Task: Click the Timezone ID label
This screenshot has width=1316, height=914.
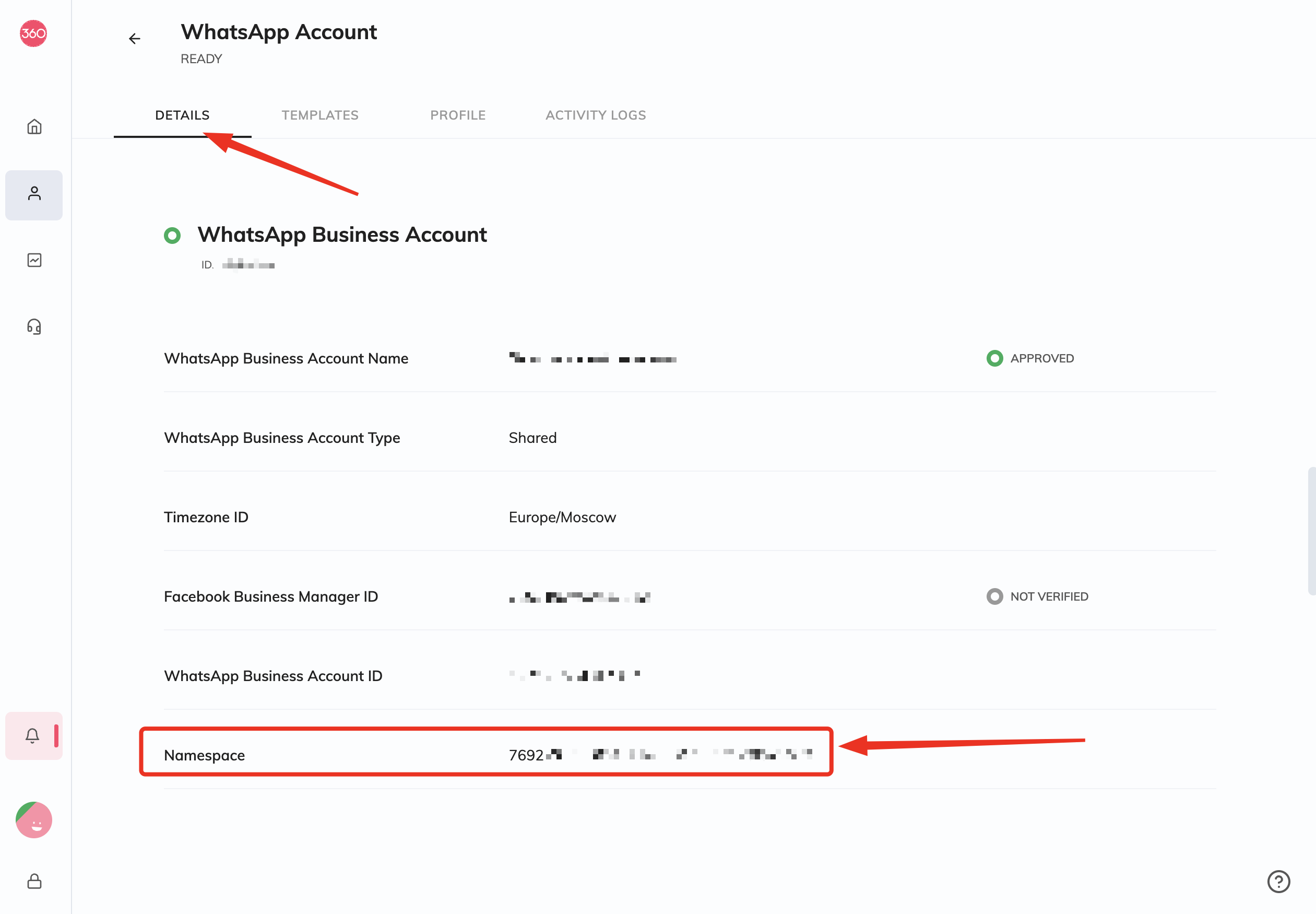Action: (x=206, y=517)
